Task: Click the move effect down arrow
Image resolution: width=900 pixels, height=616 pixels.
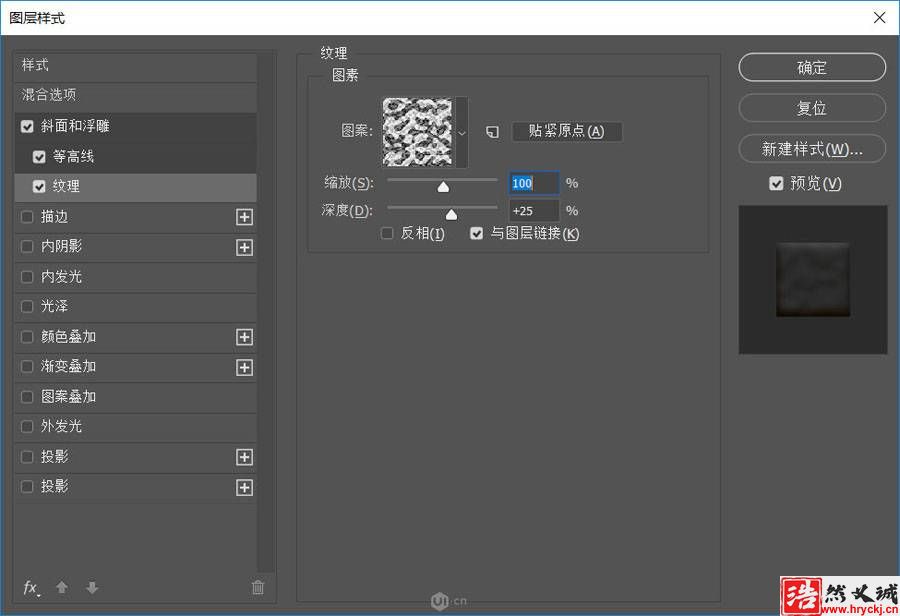Action: pyautogui.click(x=92, y=587)
